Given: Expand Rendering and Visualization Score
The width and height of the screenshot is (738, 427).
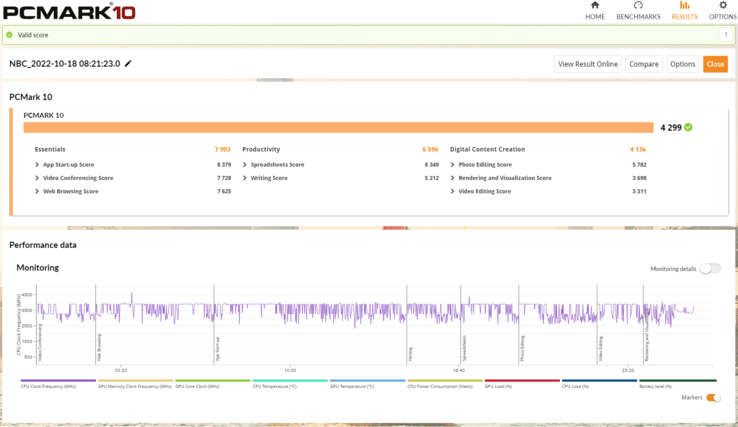Looking at the screenshot, I should tap(452, 178).
